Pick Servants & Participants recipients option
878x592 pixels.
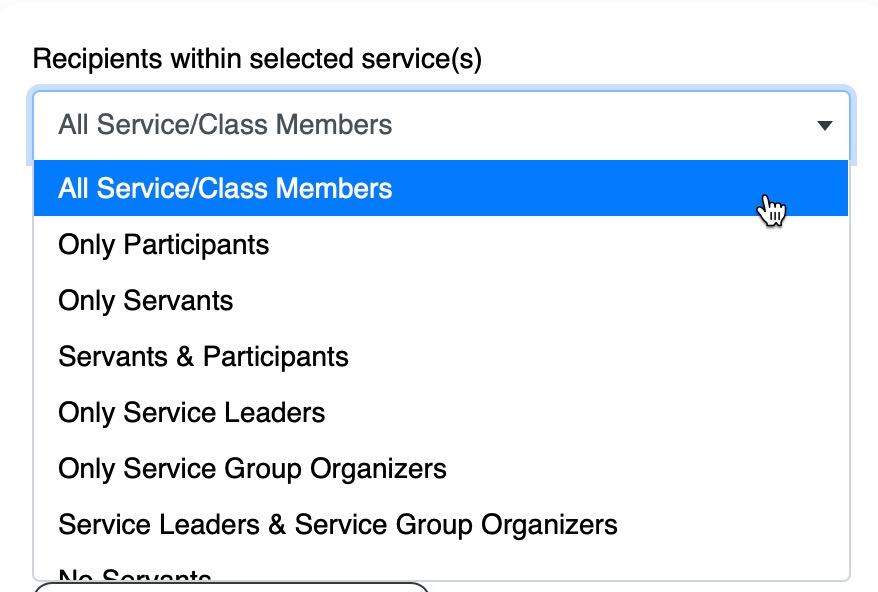point(204,357)
